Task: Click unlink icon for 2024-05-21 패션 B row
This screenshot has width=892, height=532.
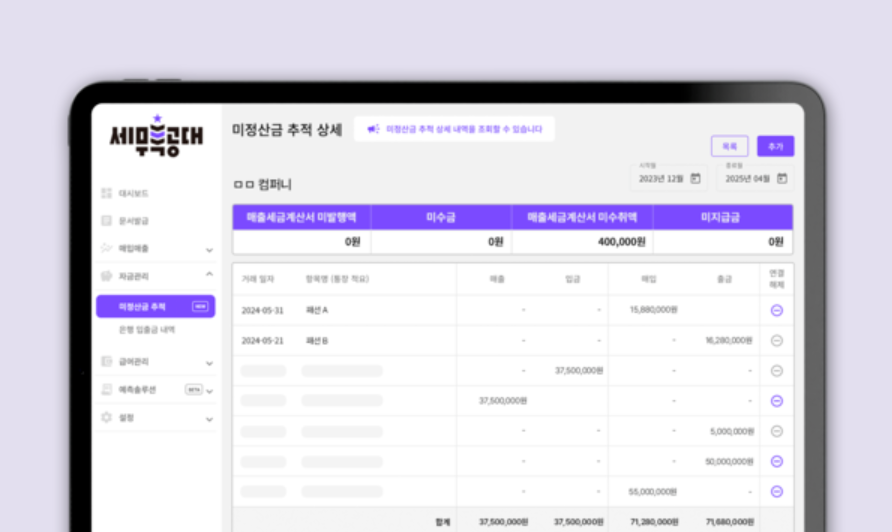Action: pos(777,340)
